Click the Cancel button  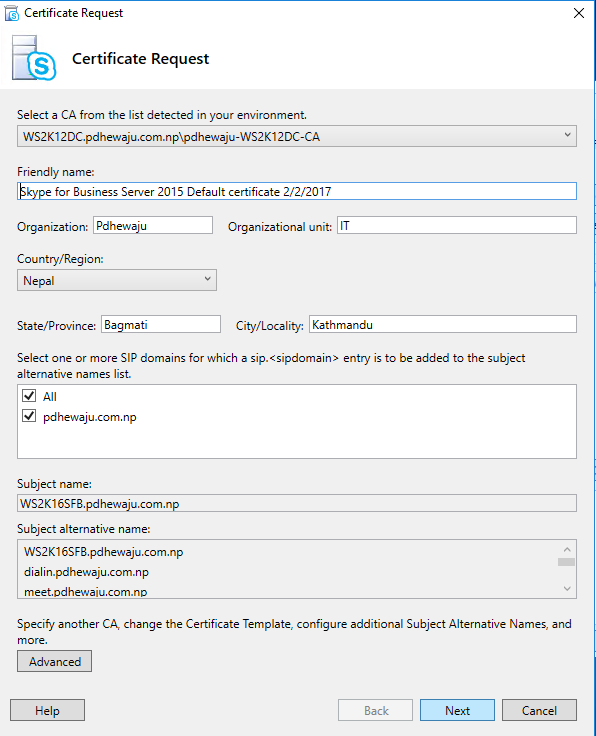[x=539, y=710]
